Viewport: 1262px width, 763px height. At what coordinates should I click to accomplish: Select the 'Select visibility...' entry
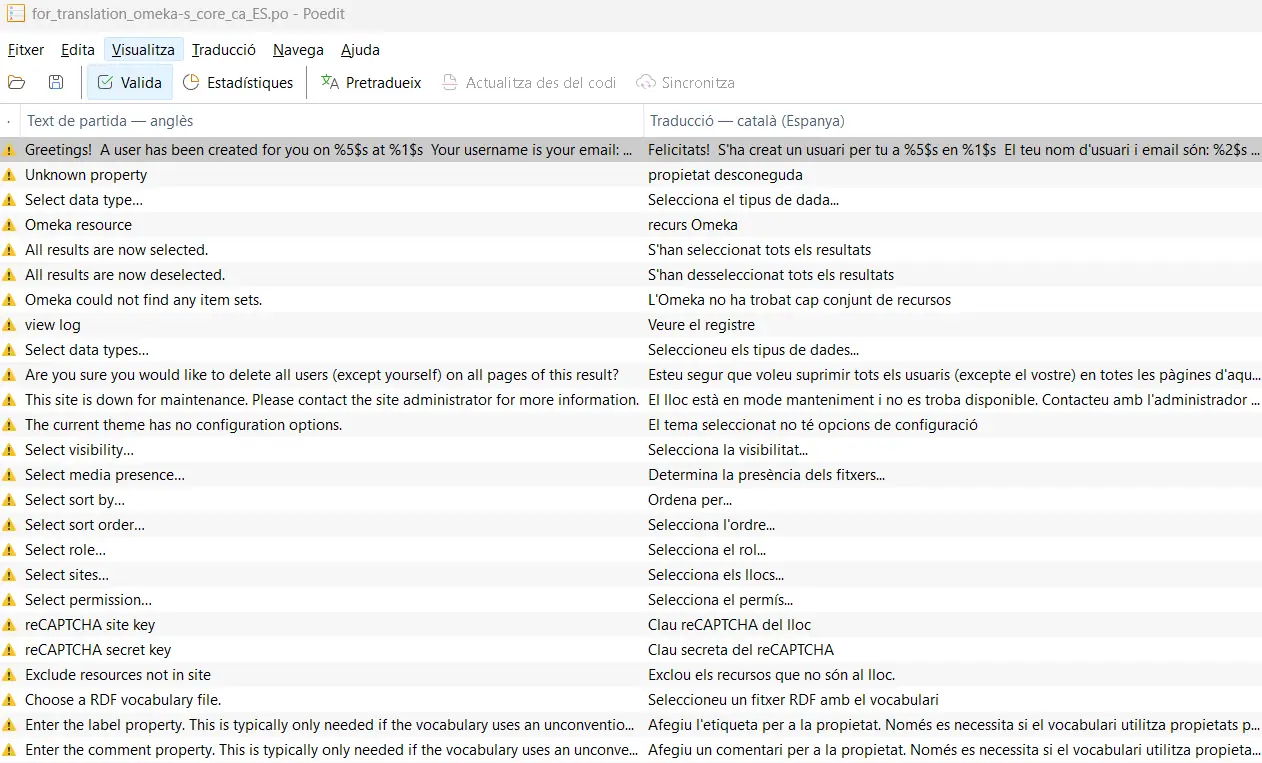tap(300, 449)
